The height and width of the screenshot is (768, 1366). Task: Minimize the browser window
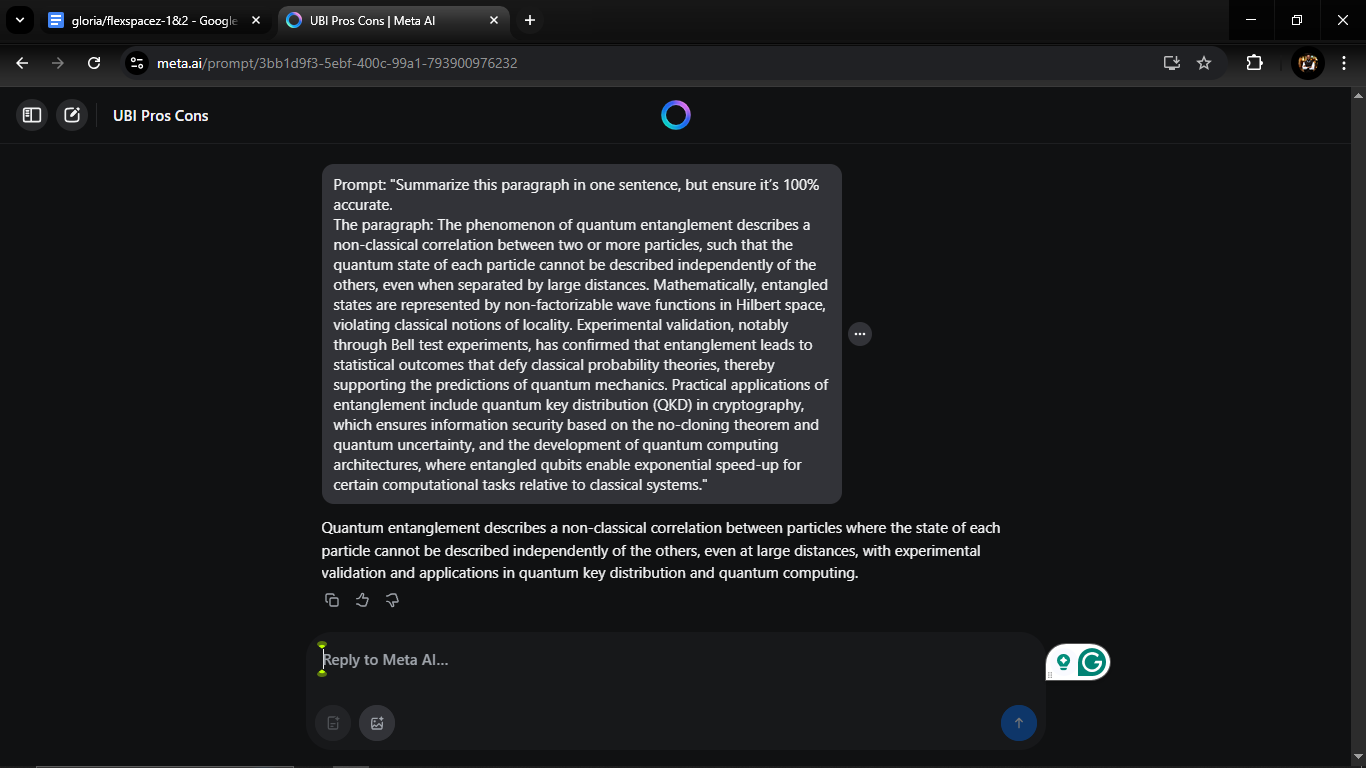[1251, 20]
